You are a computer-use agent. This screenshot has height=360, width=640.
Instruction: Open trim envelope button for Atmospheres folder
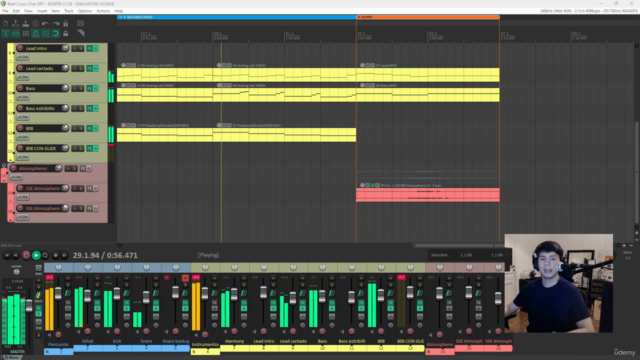pyautogui.click(x=16, y=177)
